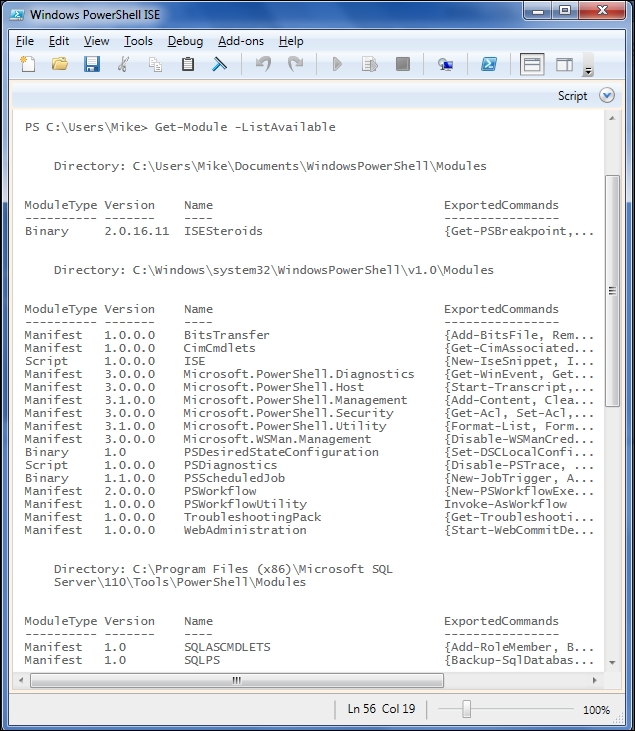Image resolution: width=635 pixels, height=731 pixels.
Task: Open a script file with folder icon
Action: [60, 64]
